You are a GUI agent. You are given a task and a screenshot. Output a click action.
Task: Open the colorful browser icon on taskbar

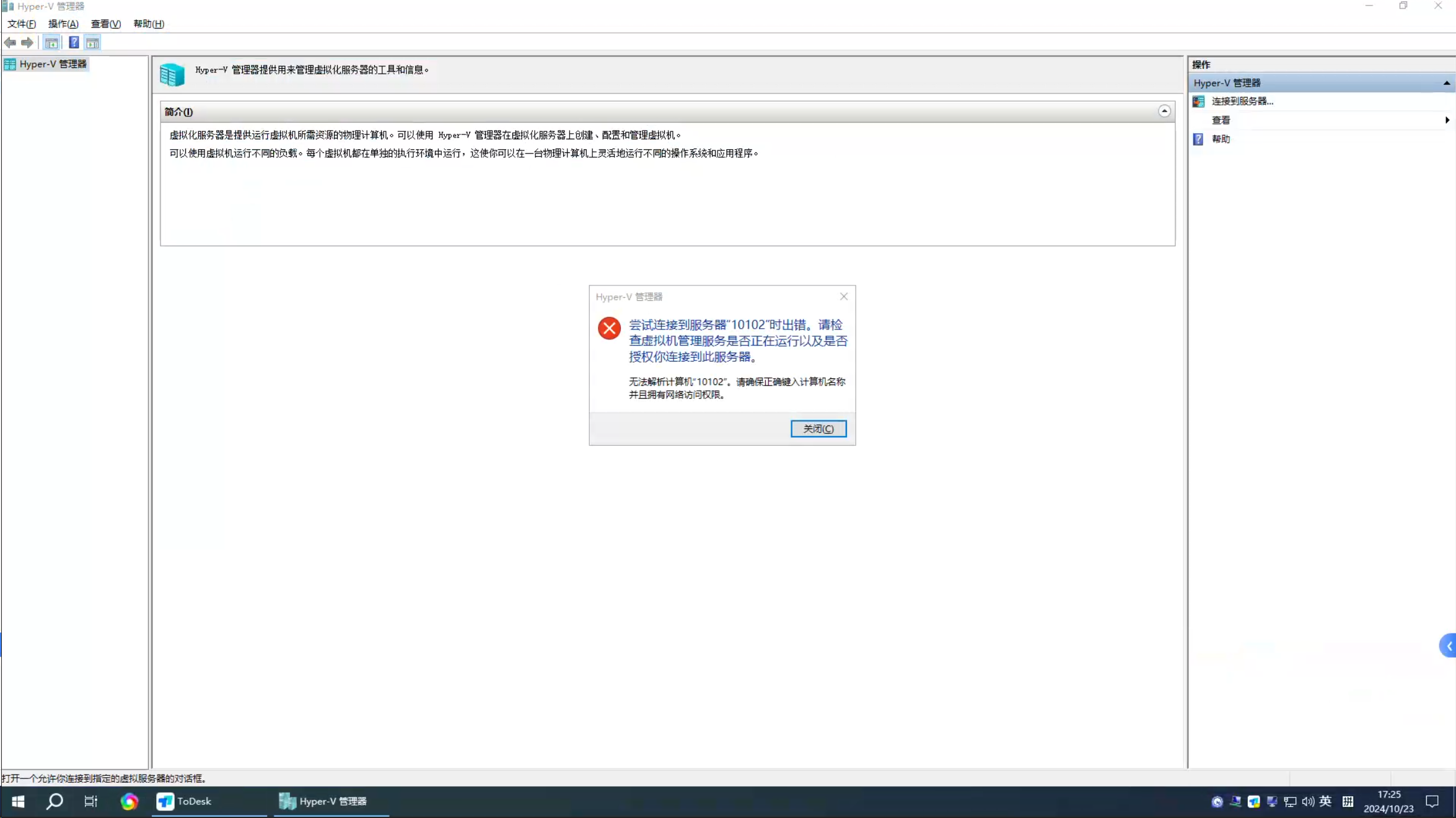coord(129,801)
